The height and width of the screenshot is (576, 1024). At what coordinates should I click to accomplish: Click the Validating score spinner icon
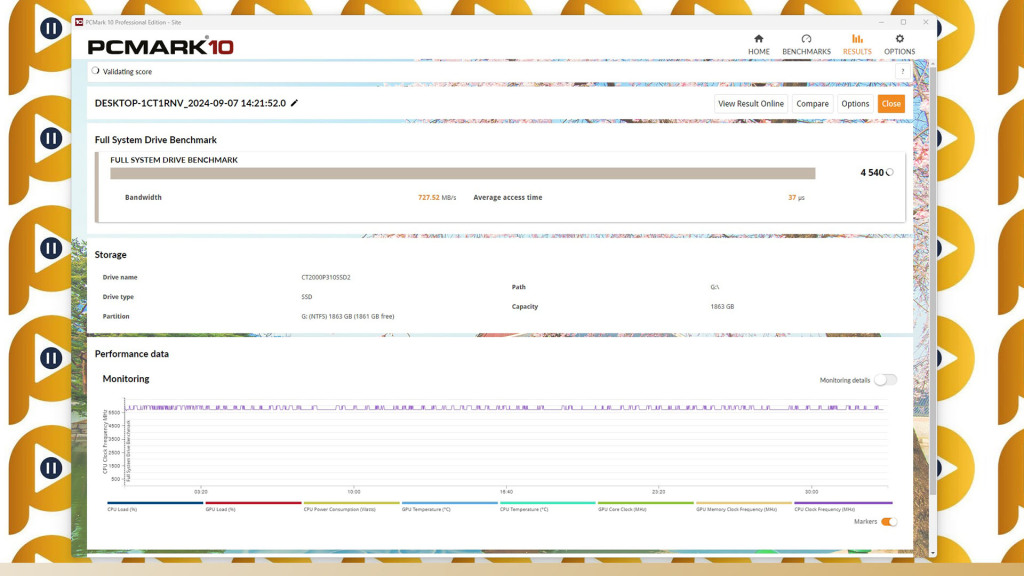95,71
